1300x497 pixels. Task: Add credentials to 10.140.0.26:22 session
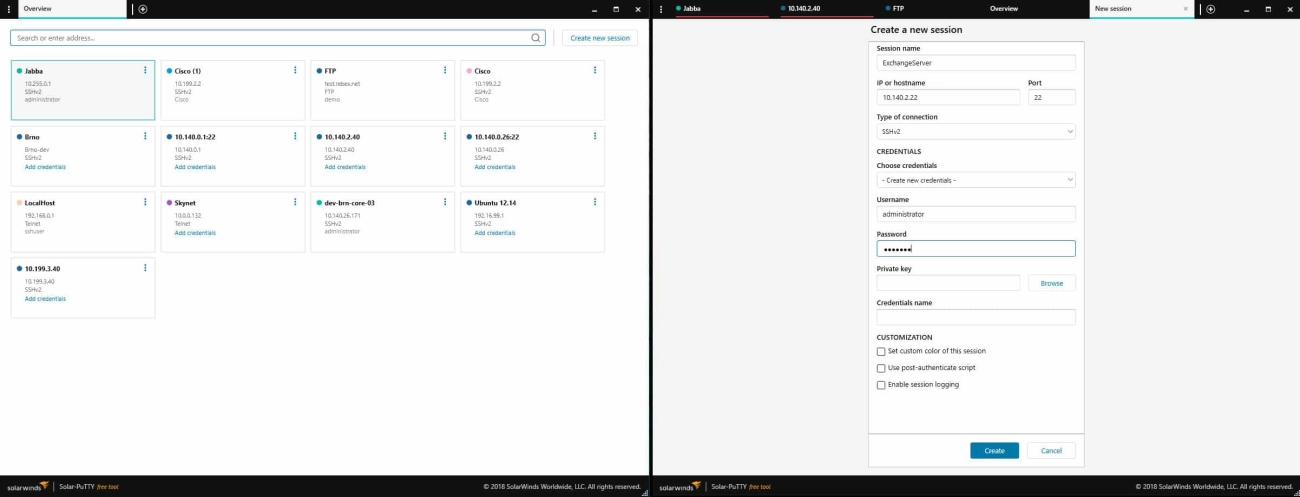point(495,167)
